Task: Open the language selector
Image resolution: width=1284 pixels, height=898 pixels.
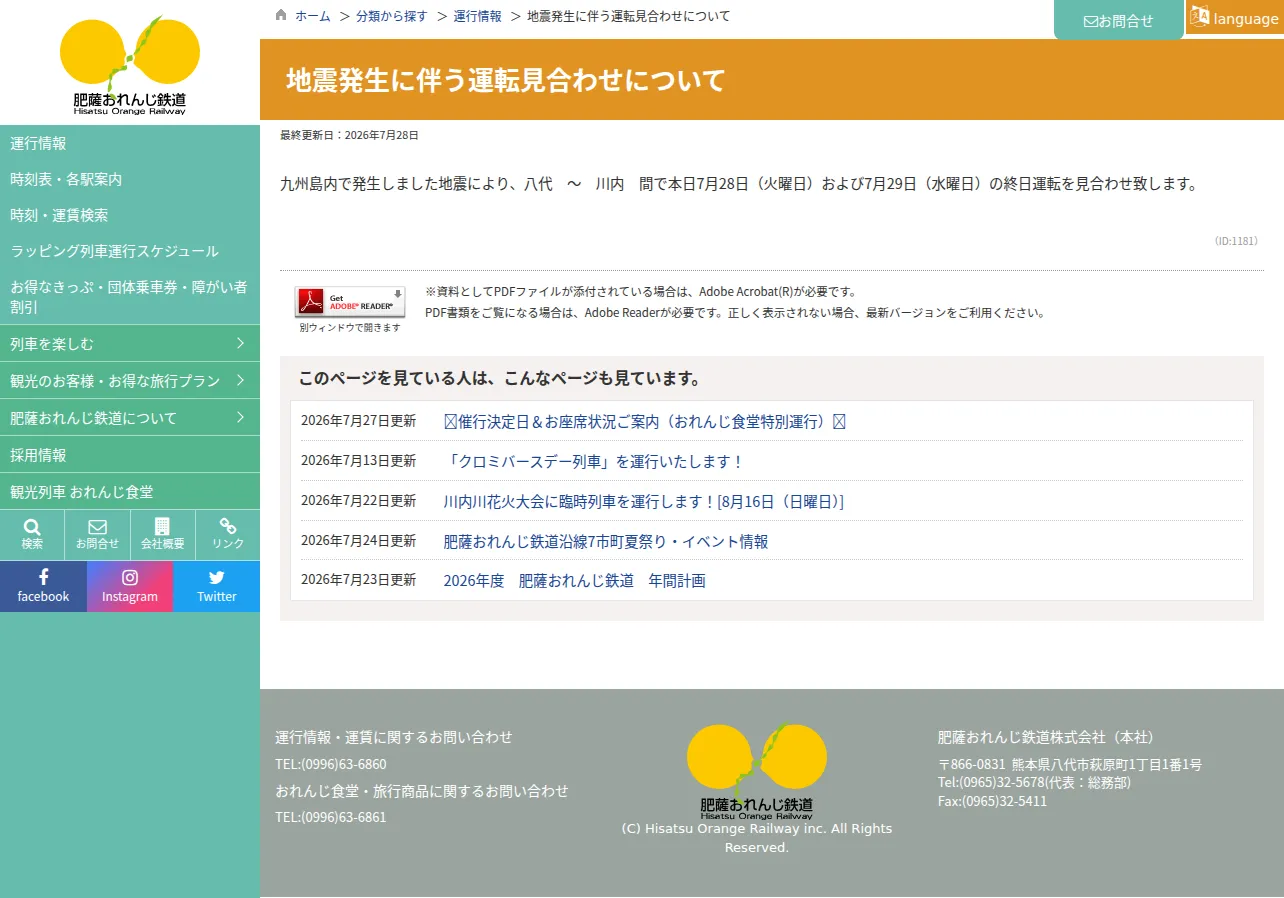Action: click(1235, 18)
